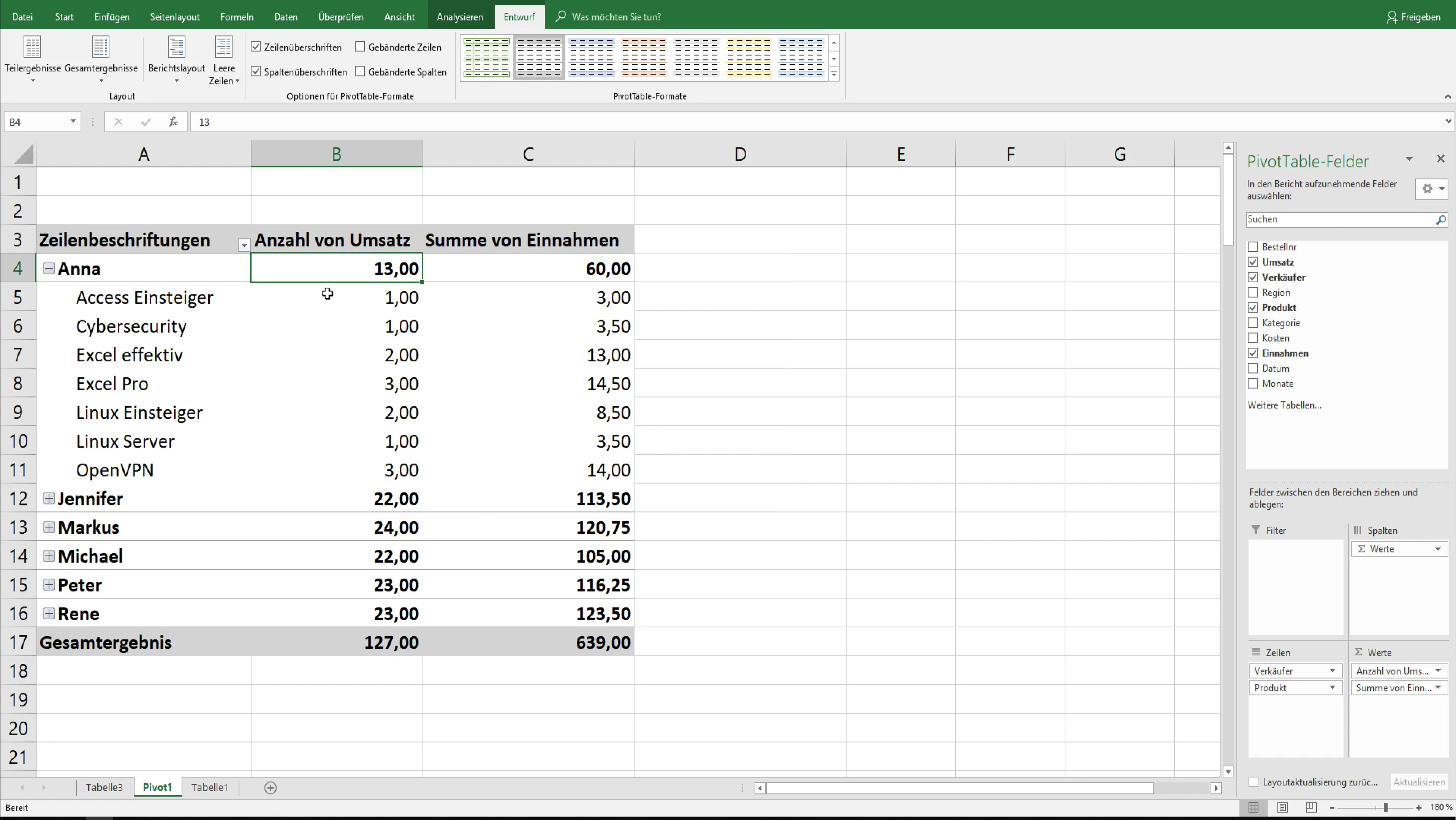This screenshot has height=820, width=1456.
Task: Enable Gebänderte Spalten checkbox
Action: pos(360,71)
